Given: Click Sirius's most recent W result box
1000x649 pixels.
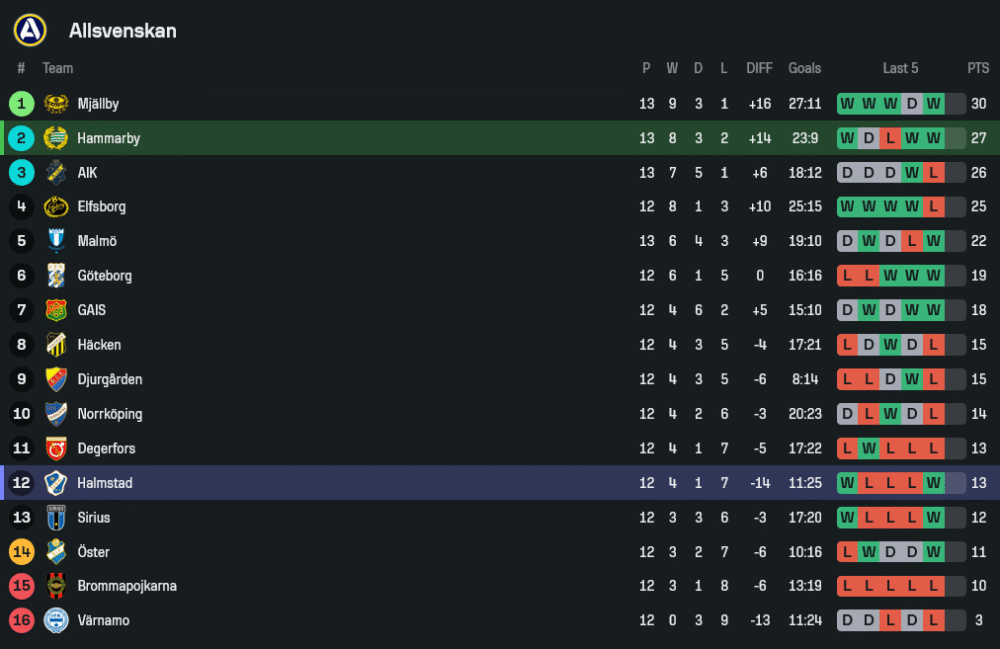Looking at the screenshot, I should 934,518.
